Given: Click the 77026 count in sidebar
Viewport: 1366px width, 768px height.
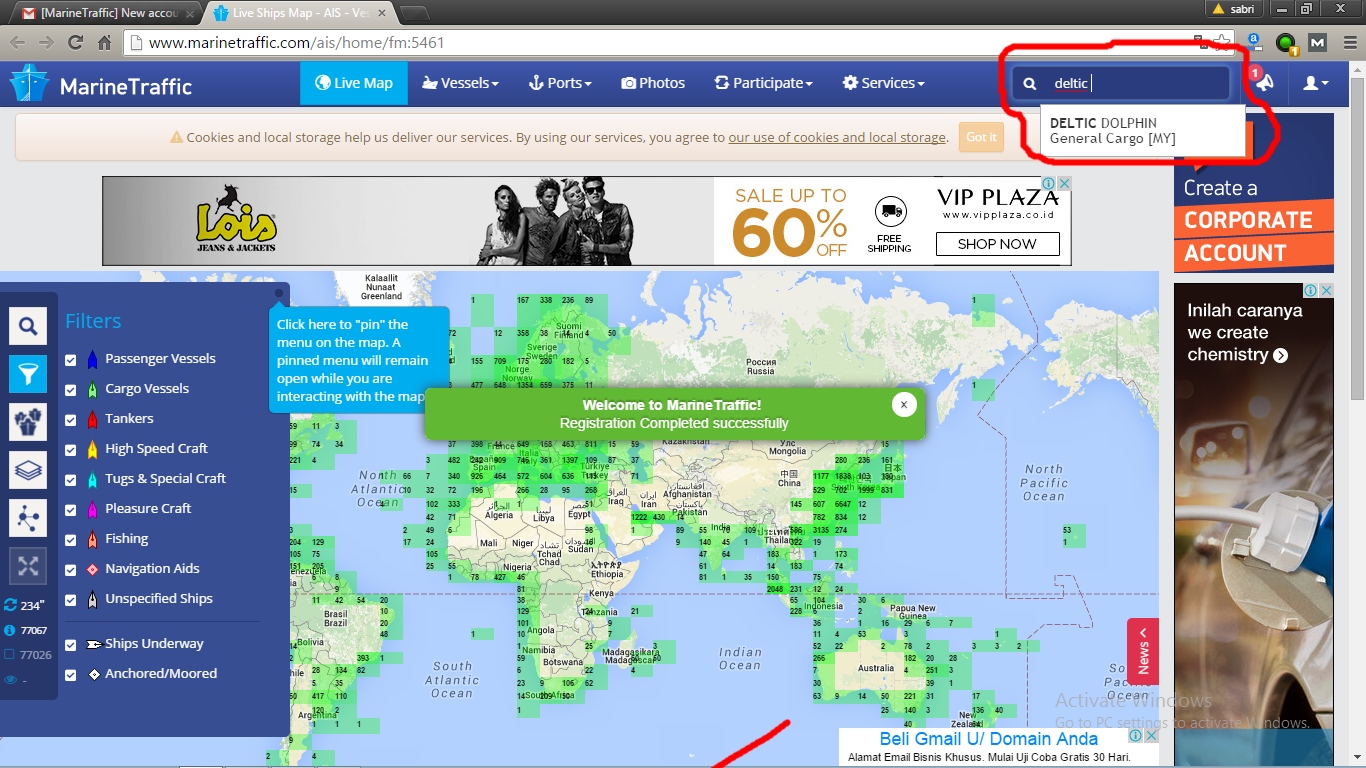Looking at the screenshot, I should point(35,655).
